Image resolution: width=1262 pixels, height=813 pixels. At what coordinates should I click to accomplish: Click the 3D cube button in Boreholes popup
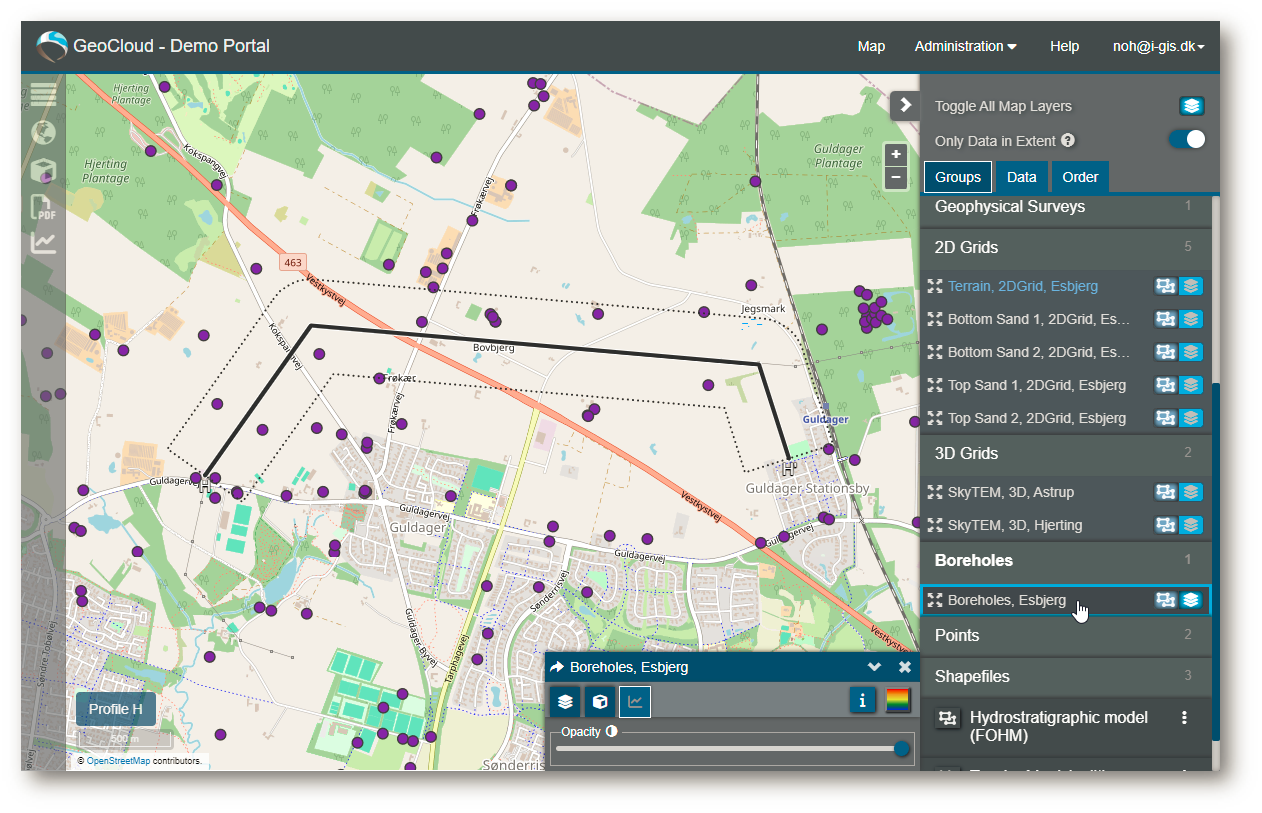point(600,702)
